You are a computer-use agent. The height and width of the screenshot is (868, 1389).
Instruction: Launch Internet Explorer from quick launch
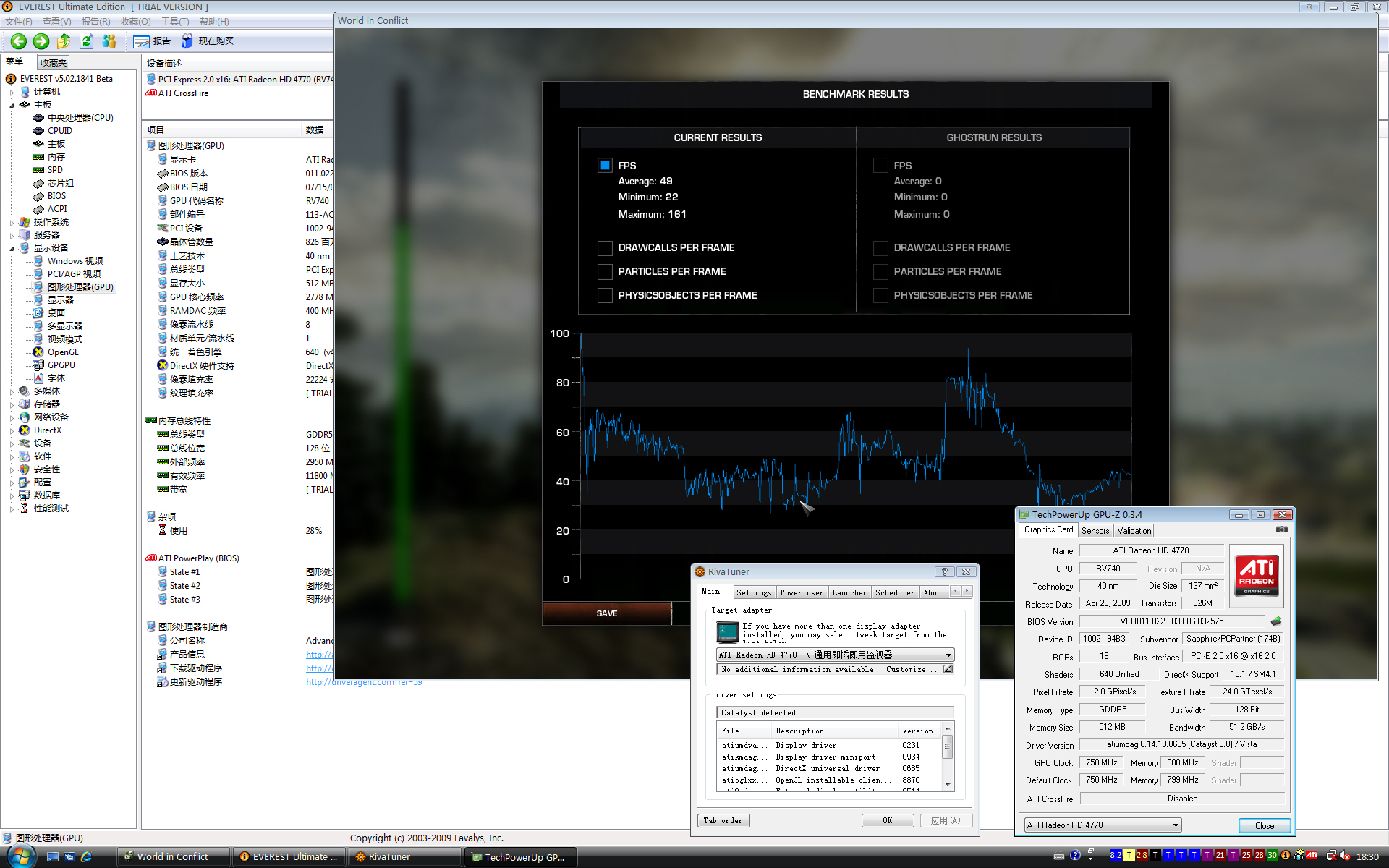[86, 856]
